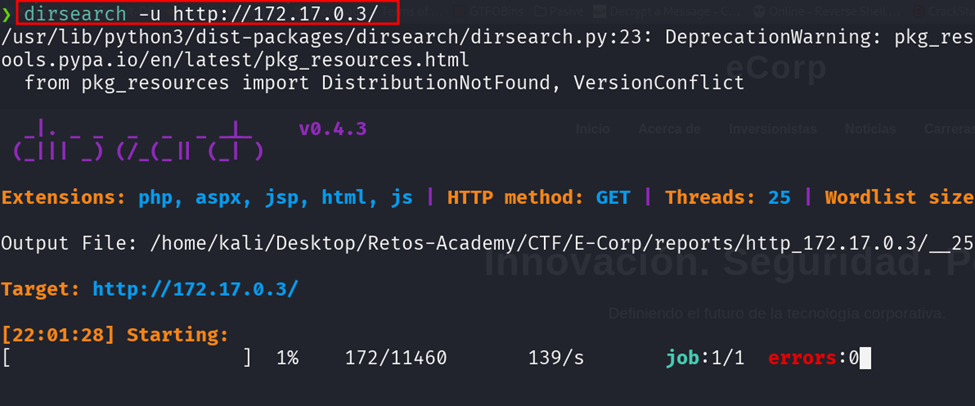This screenshot has width=975, height=406.
Task: Click the red errors label
Action: click(803, 358)
